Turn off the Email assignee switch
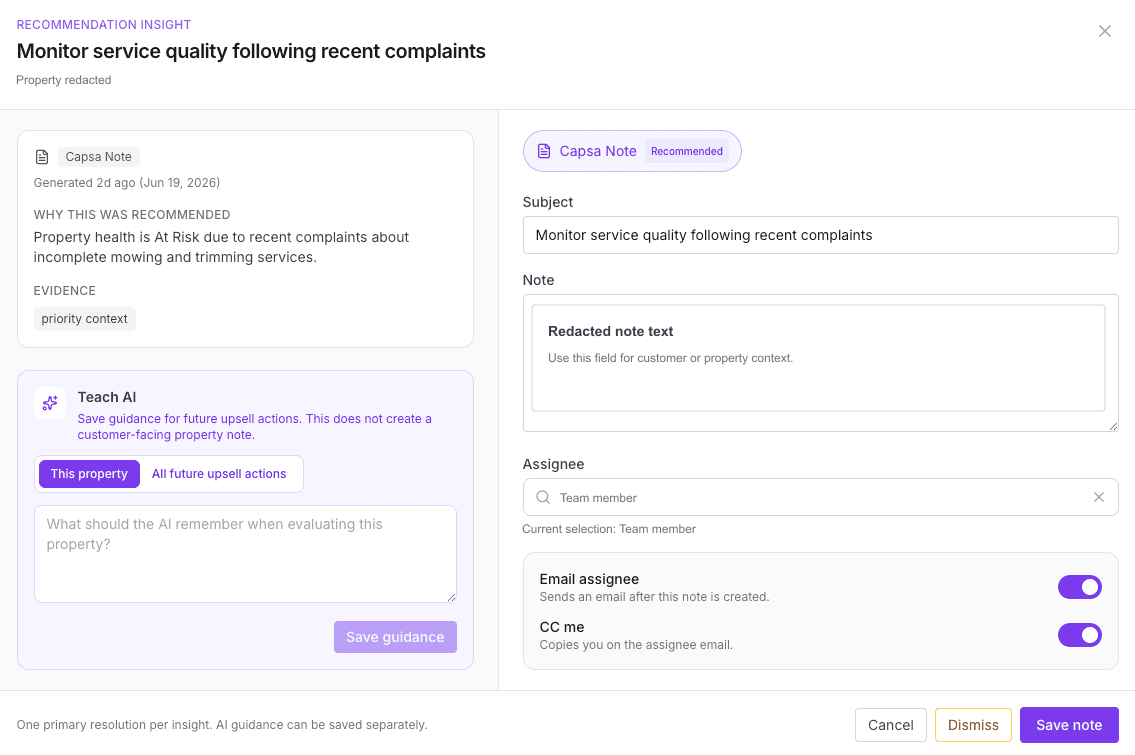 click(x=1079, y=587)
